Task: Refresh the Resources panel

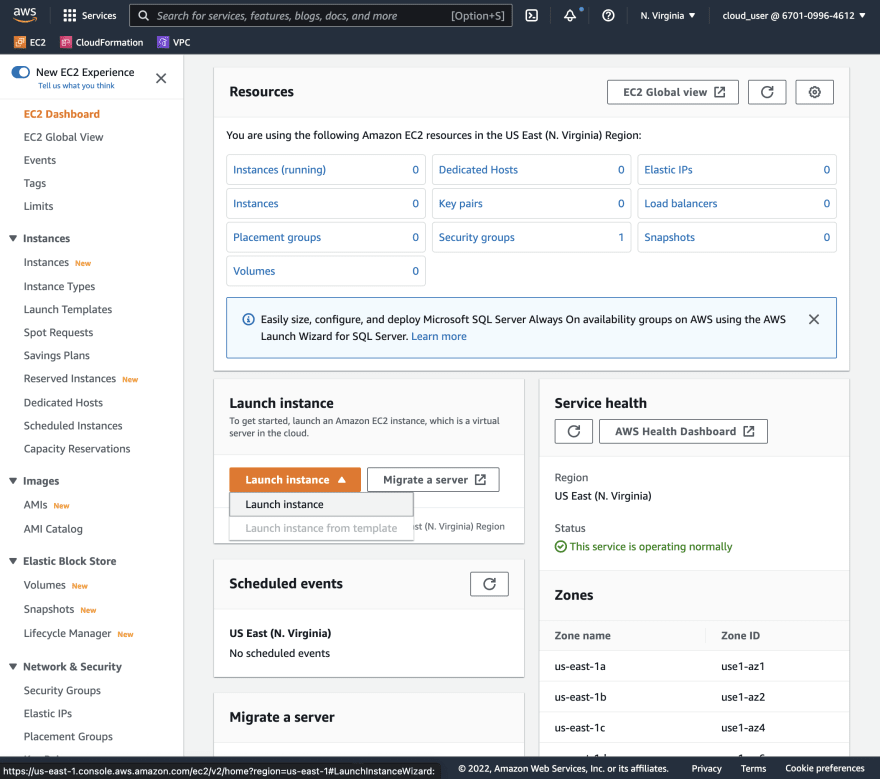Action: click(x=767, y=92)
